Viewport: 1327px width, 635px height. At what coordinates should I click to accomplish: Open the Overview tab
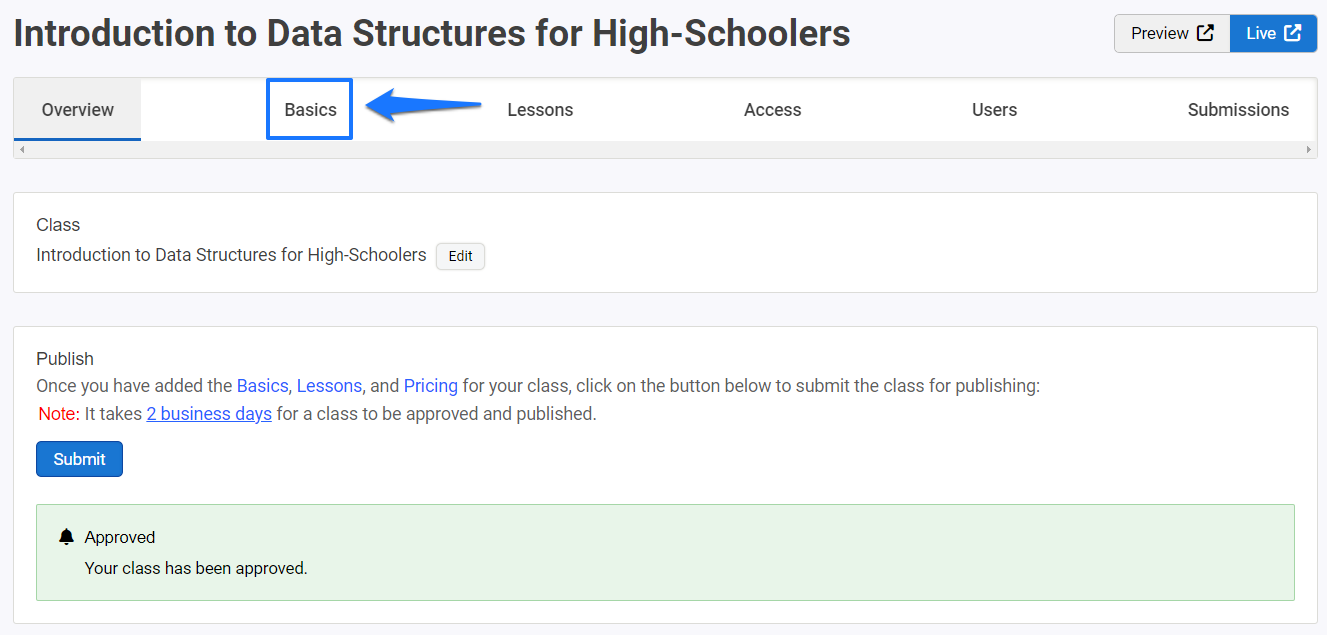coord(78,110)
